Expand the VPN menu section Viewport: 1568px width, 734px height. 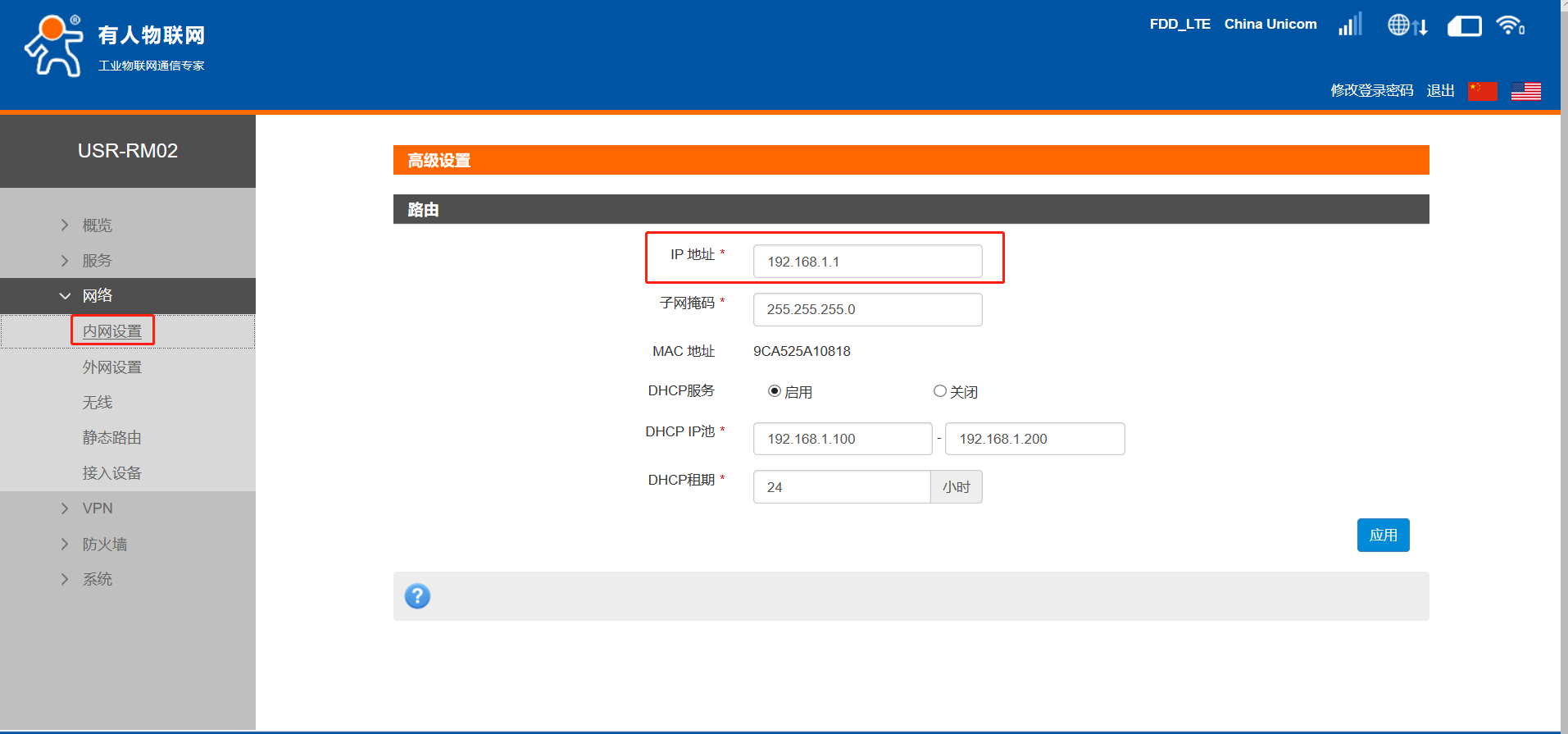97,508
